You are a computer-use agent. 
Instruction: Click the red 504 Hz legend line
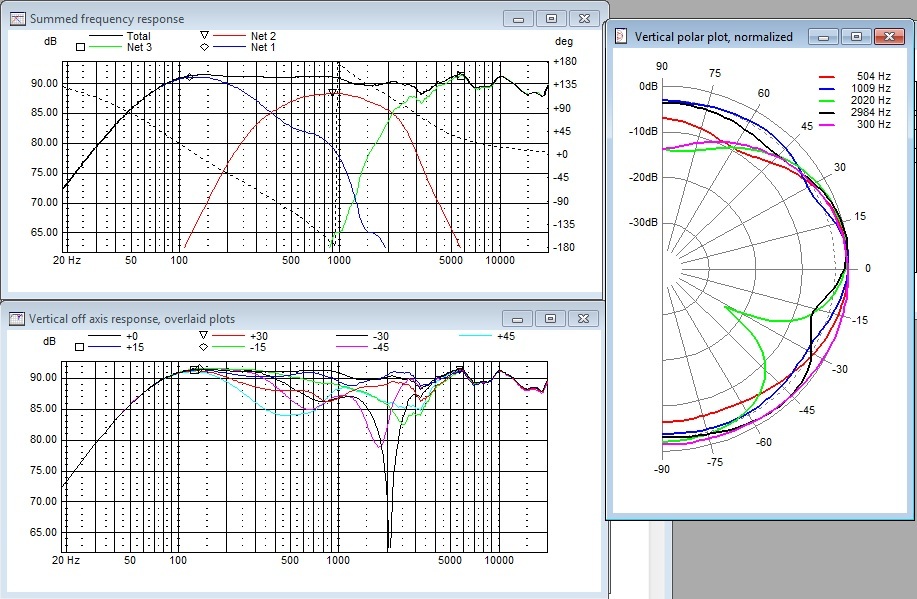pyautogui.click(x=827, y=76)
